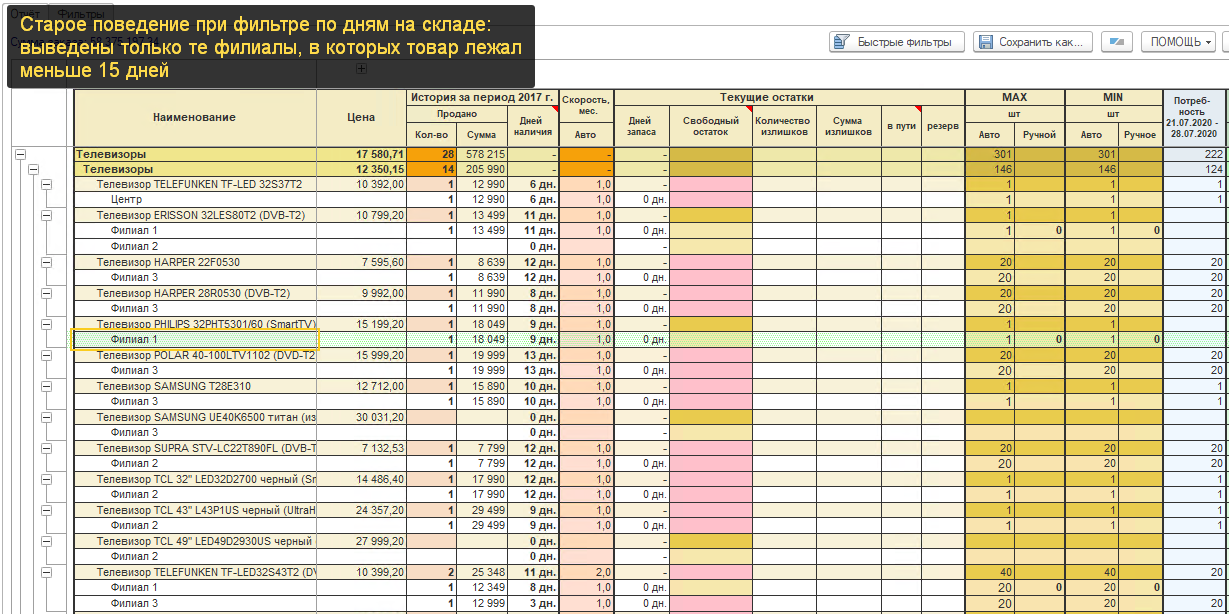Click the price 30 031,20 for SAMSUNG UE40K6500
Image resolution: width=1229 pixels, height=614 pixels.
pos(362,417)
